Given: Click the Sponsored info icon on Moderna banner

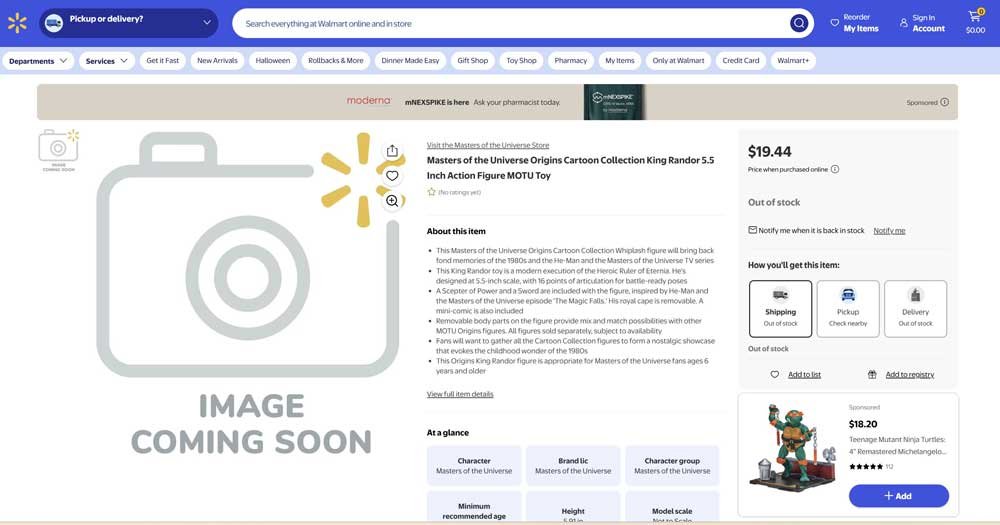Looking at the screenshot, I should 945,102.
